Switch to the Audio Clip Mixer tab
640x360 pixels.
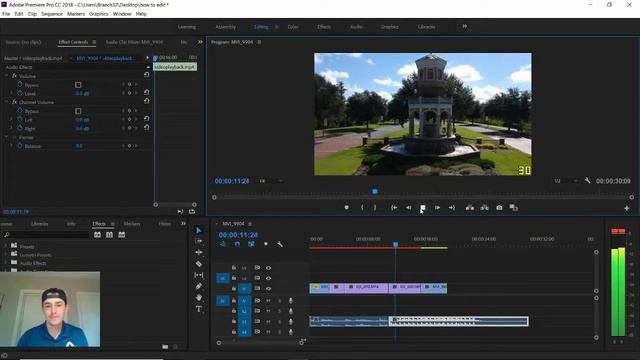(134, 42)
